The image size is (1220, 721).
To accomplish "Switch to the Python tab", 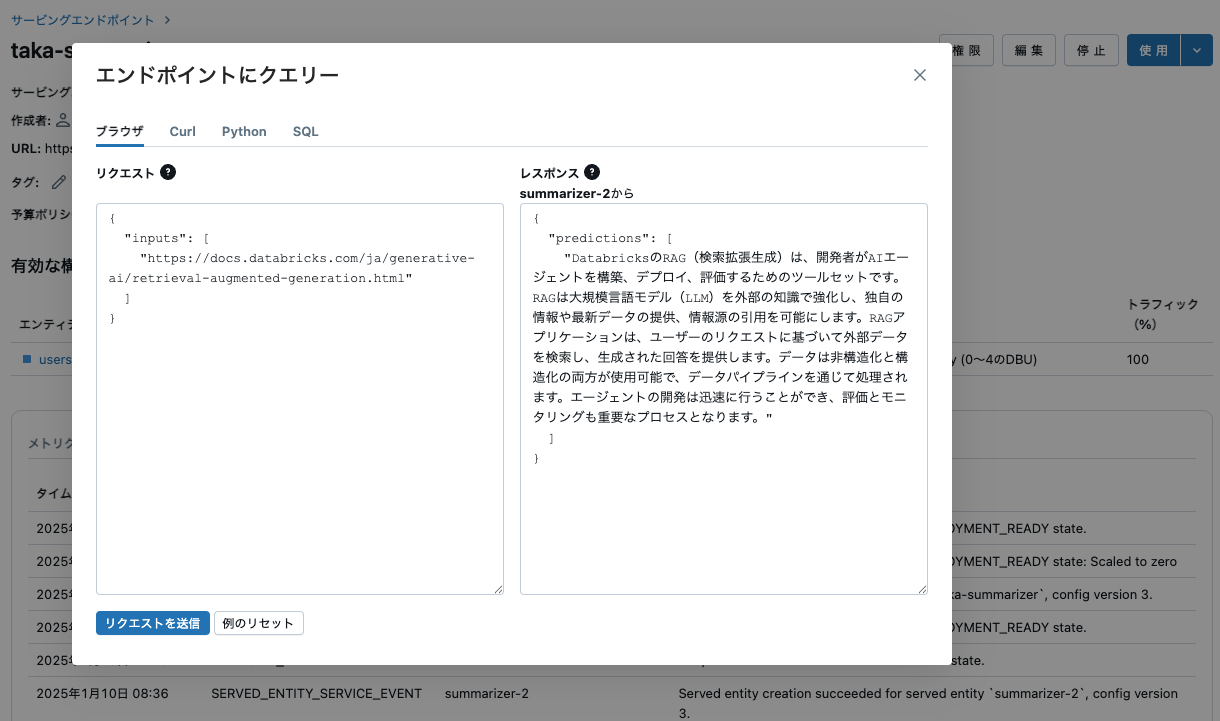I will click(244, 131).
